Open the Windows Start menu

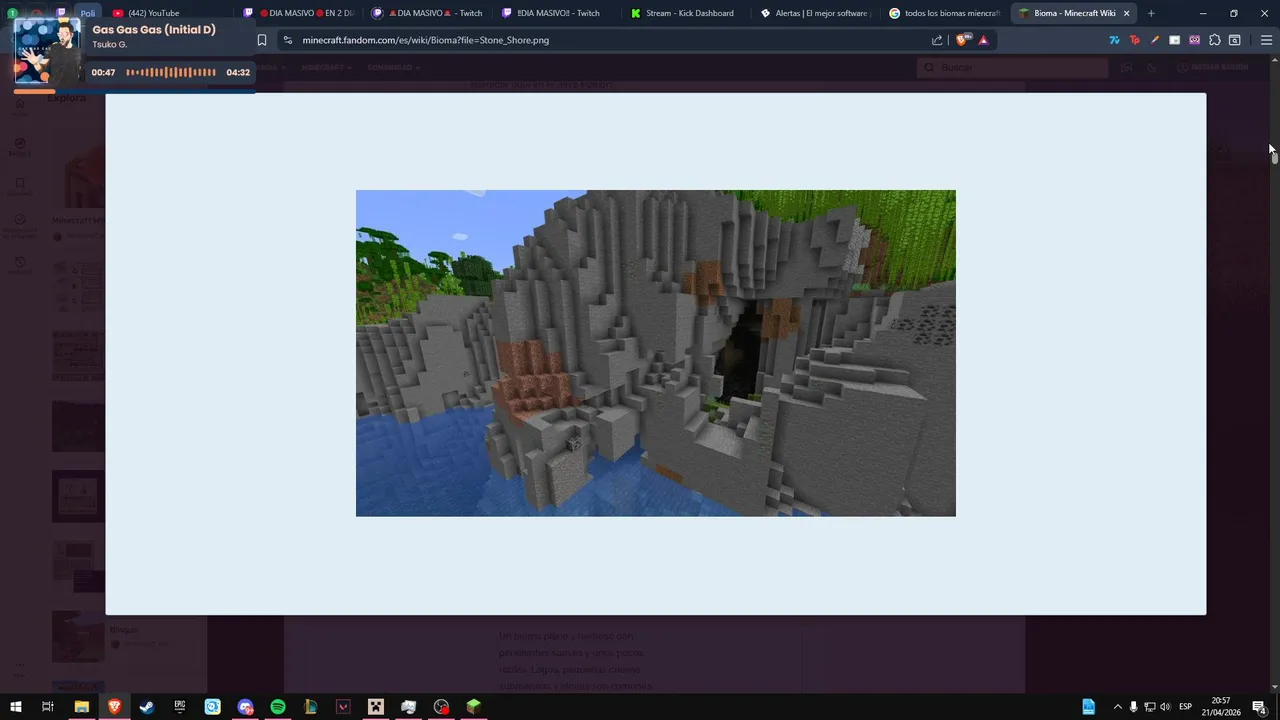(15, 707)
